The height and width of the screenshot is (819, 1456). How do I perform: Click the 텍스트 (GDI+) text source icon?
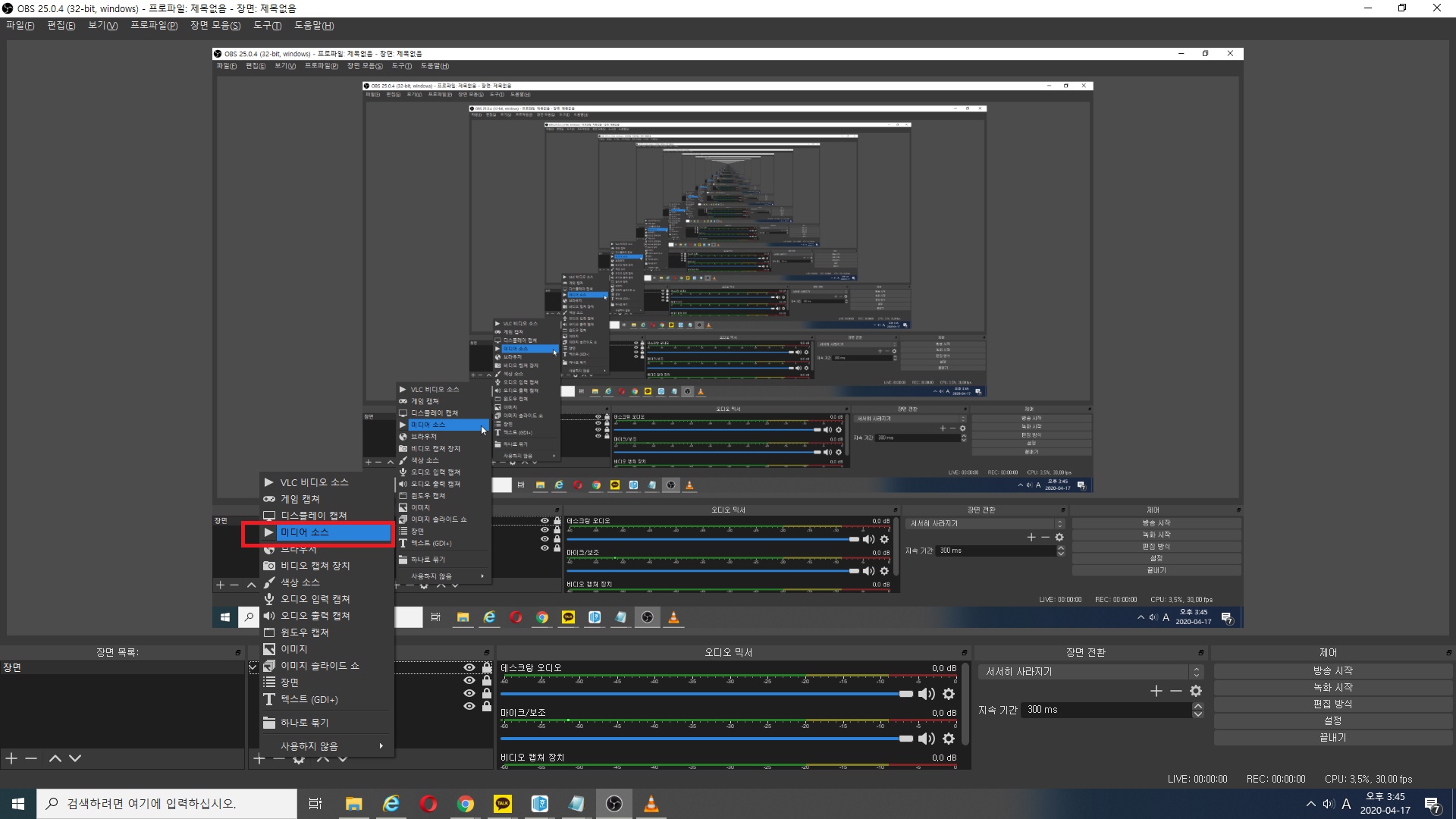tap(269, 699)
